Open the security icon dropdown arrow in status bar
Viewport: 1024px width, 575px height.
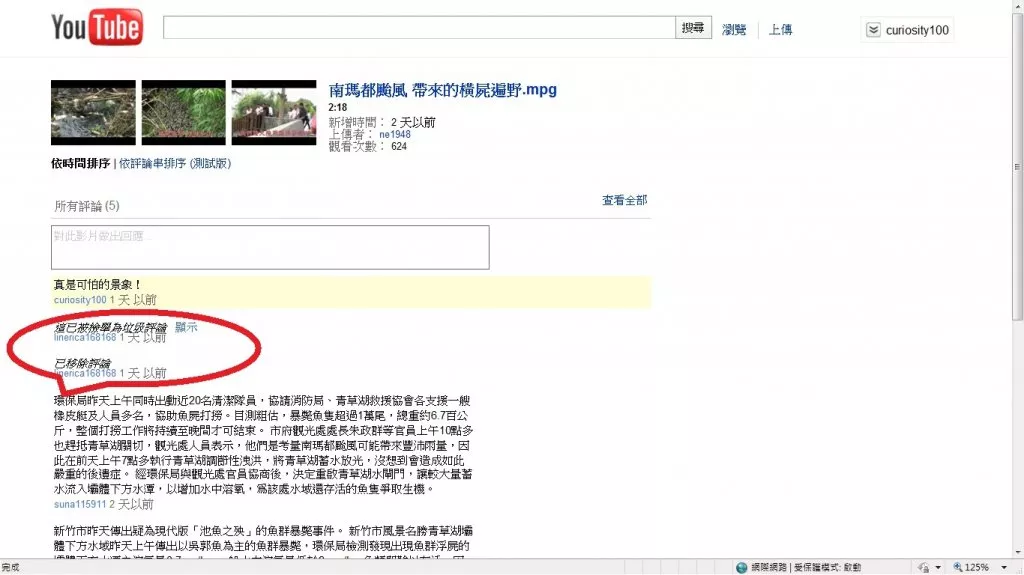[938, 567]
